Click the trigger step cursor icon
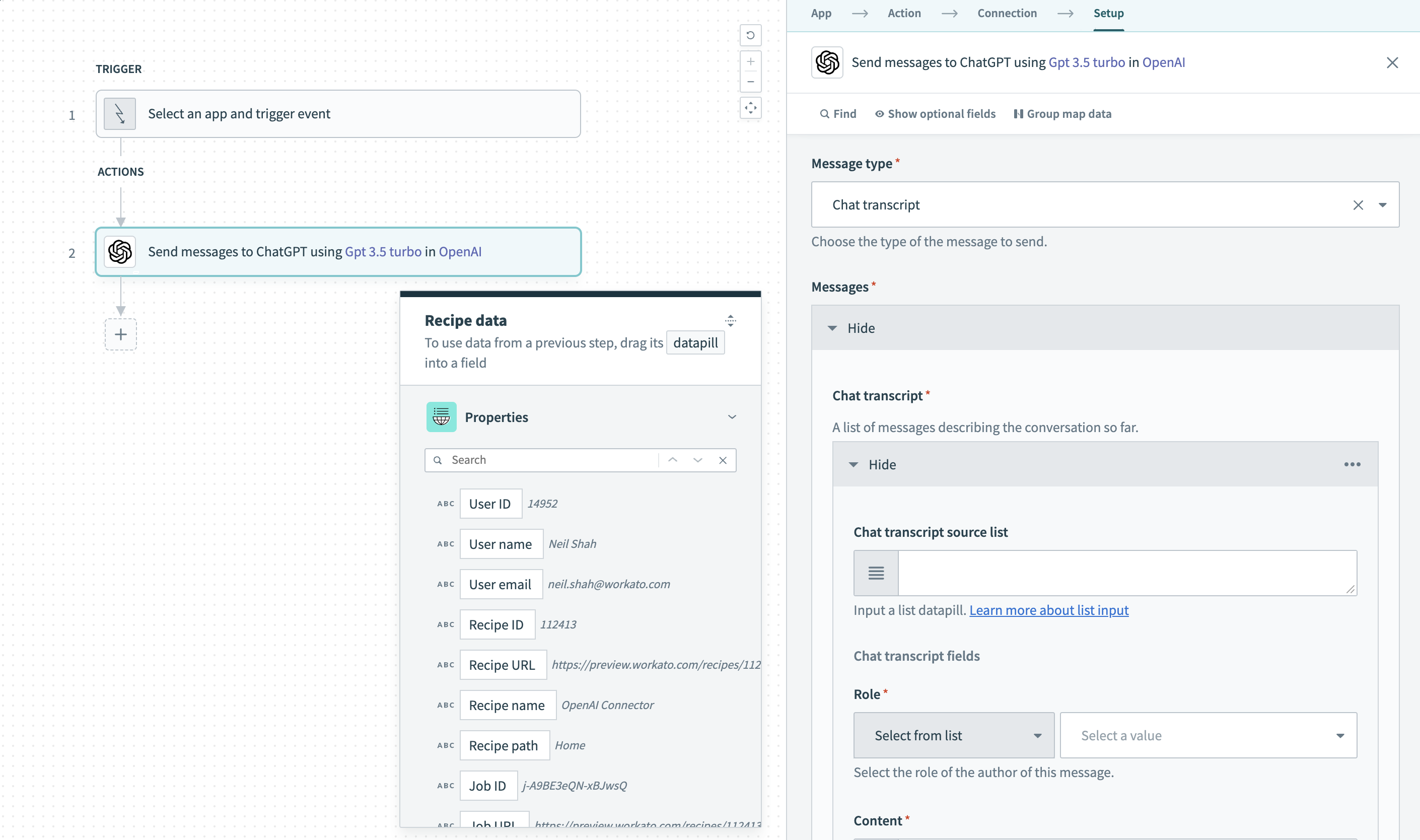1420x840 pixels. tap(120, 113)
